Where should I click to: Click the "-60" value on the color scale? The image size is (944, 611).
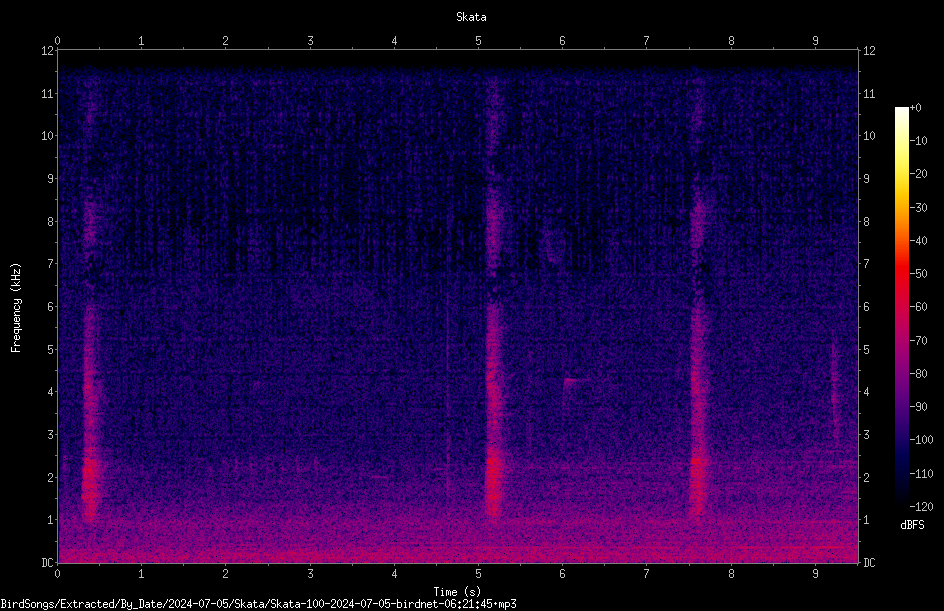coord(918,307)
